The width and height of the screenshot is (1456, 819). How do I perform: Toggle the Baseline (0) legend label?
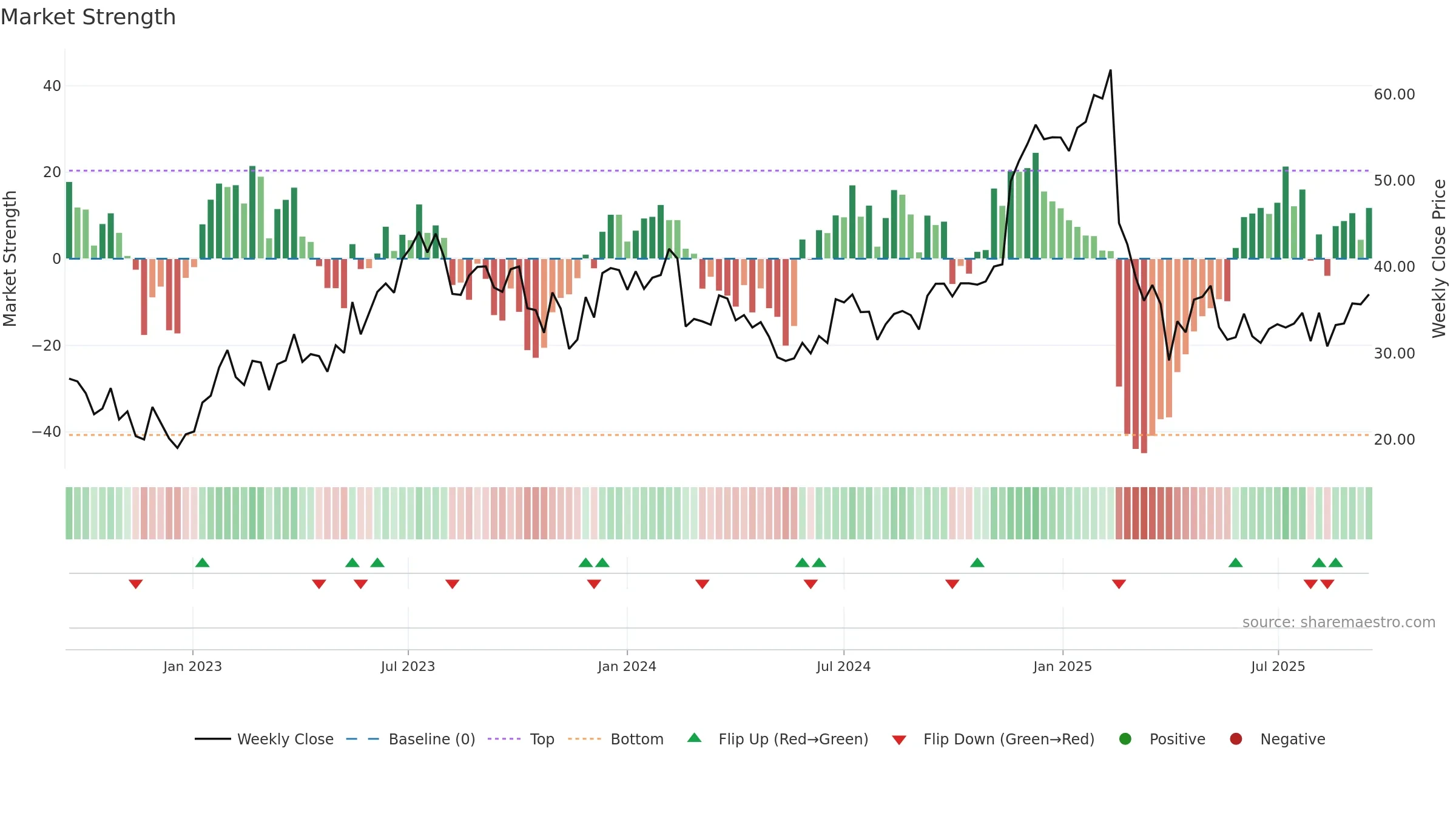[432, 740]
